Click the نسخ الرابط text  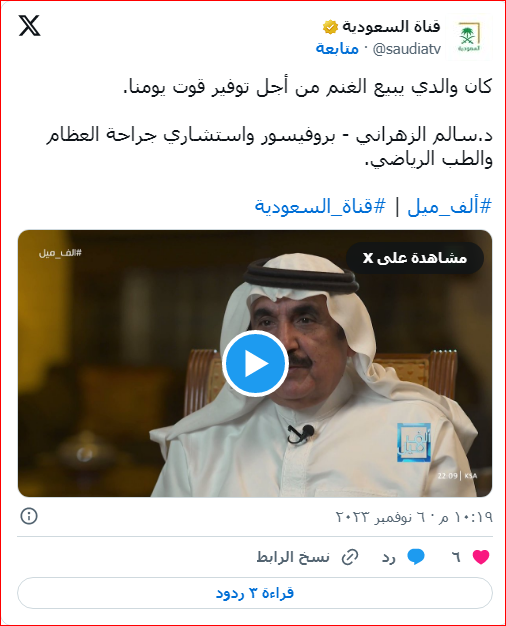[x=293, y=557]
